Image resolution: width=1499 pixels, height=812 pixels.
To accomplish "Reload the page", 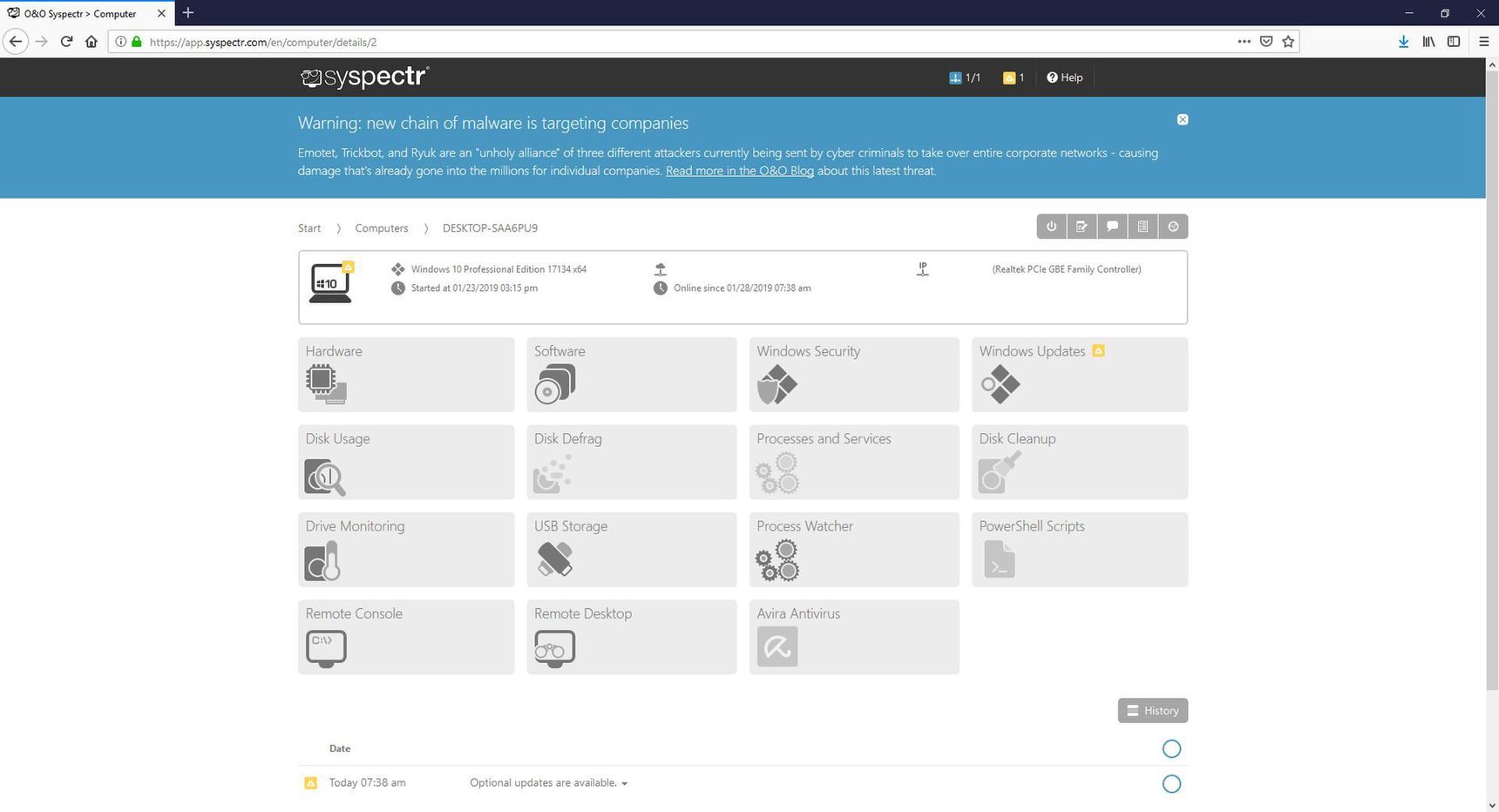I will click(x=66, y=42).
